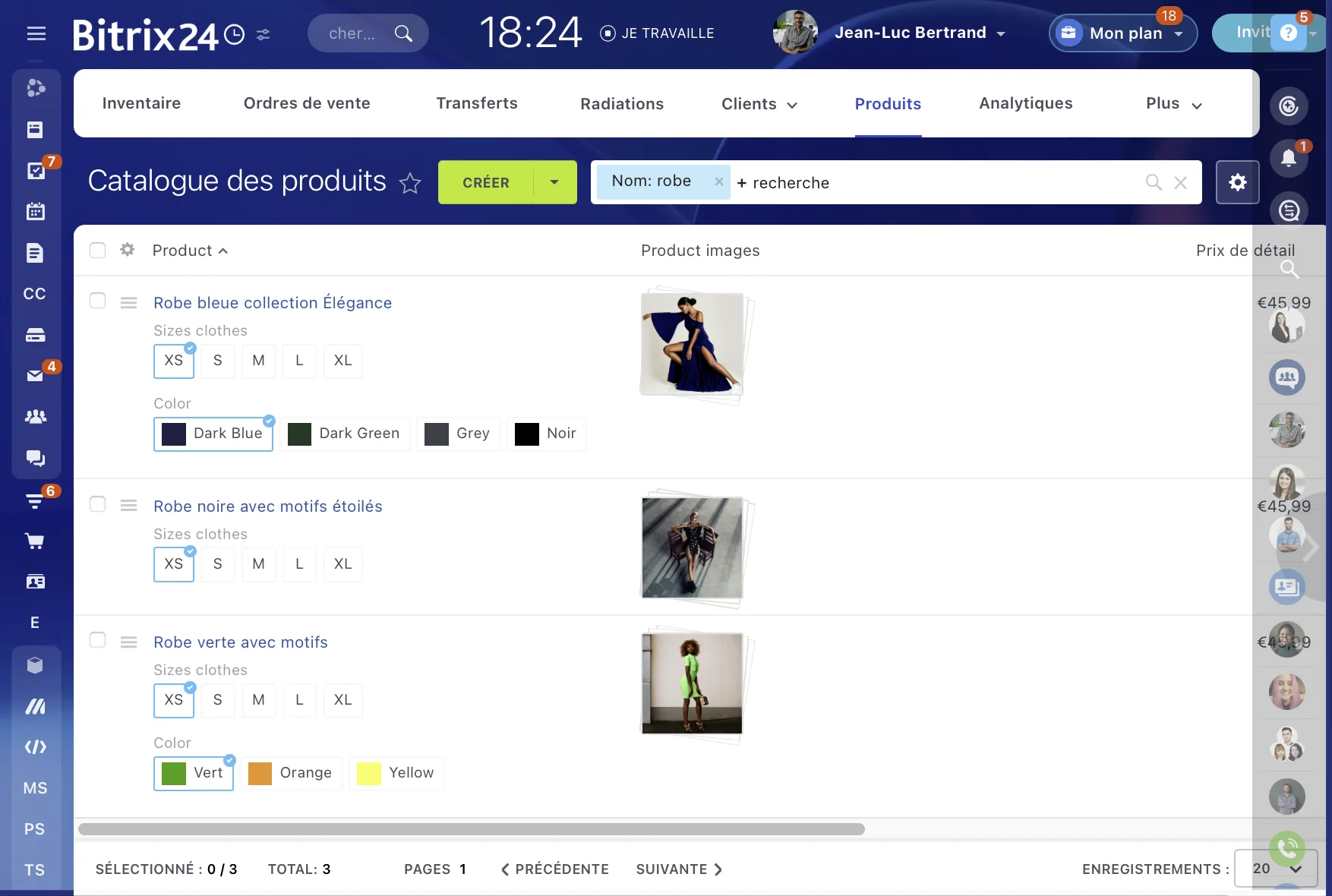Click the search magnifier in the filter bar
This screenshot has width=1332, height=896.
[x=1153, y=182]
